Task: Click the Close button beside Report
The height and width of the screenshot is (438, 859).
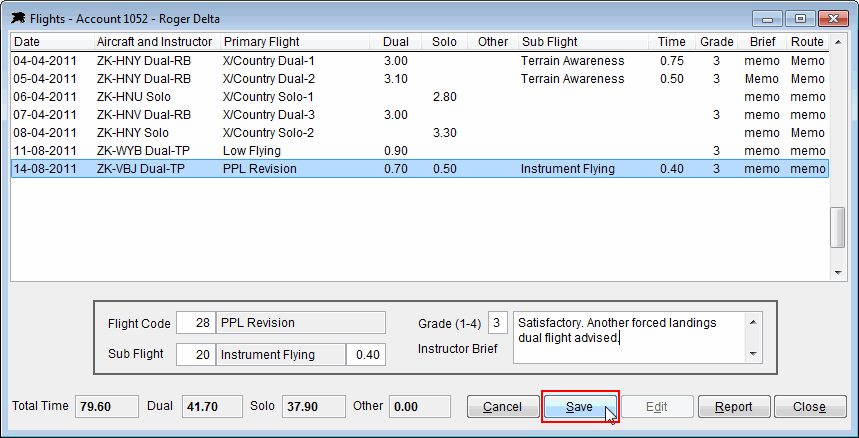Action: coord(810,407)
